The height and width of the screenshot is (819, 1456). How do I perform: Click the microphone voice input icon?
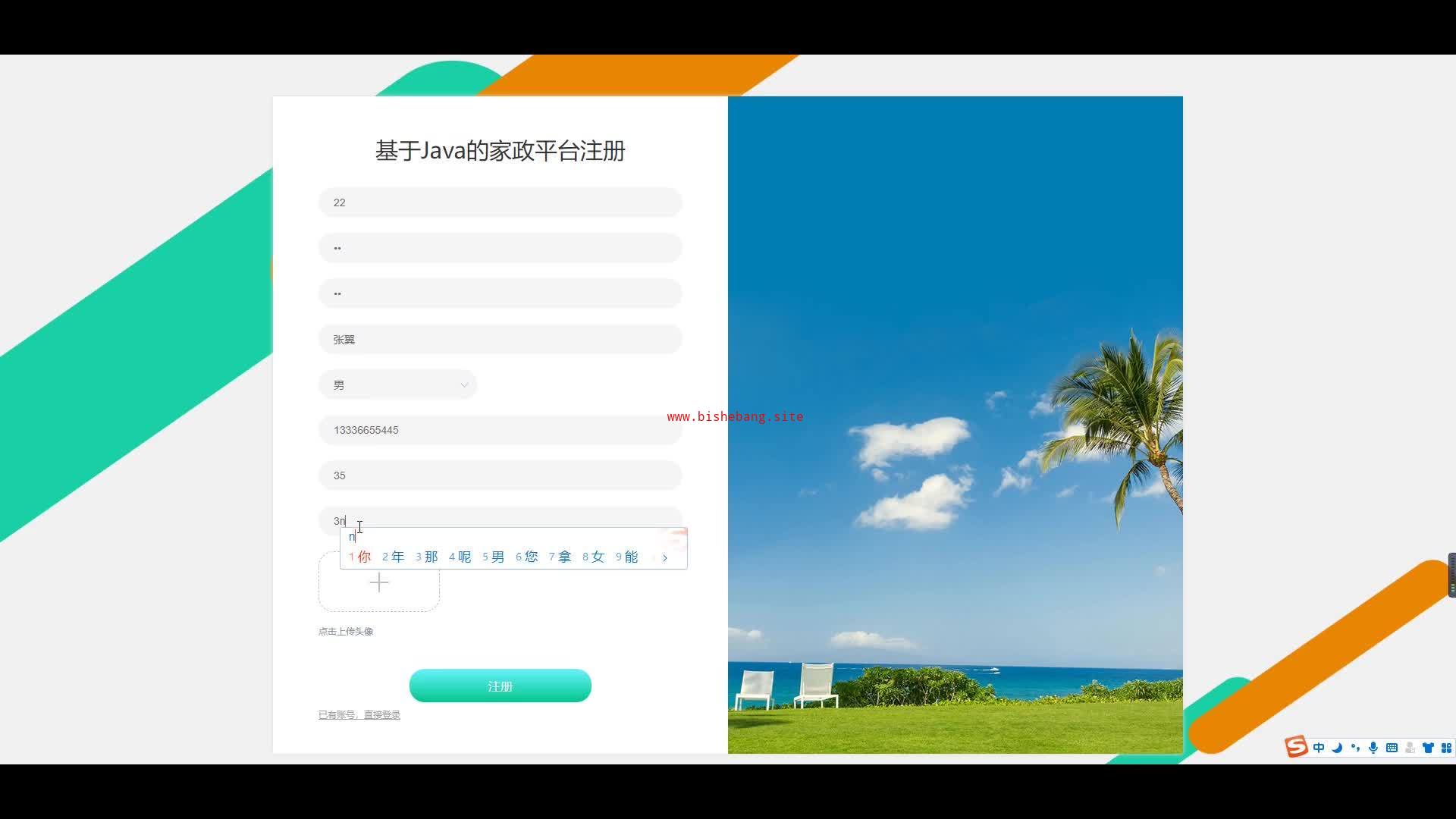pyautogui.click(x=1373, y=748)
